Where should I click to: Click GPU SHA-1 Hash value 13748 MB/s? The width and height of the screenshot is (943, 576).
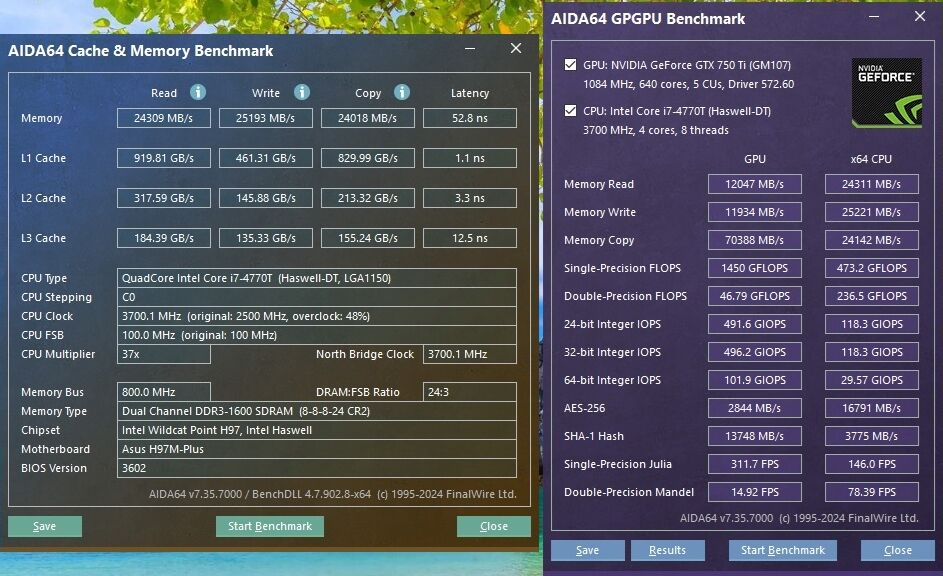pos(755,436)
